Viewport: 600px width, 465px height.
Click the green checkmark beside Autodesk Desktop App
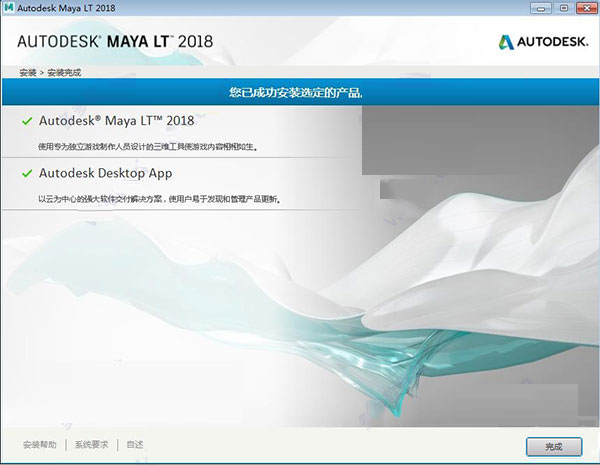tap(27, 173)
